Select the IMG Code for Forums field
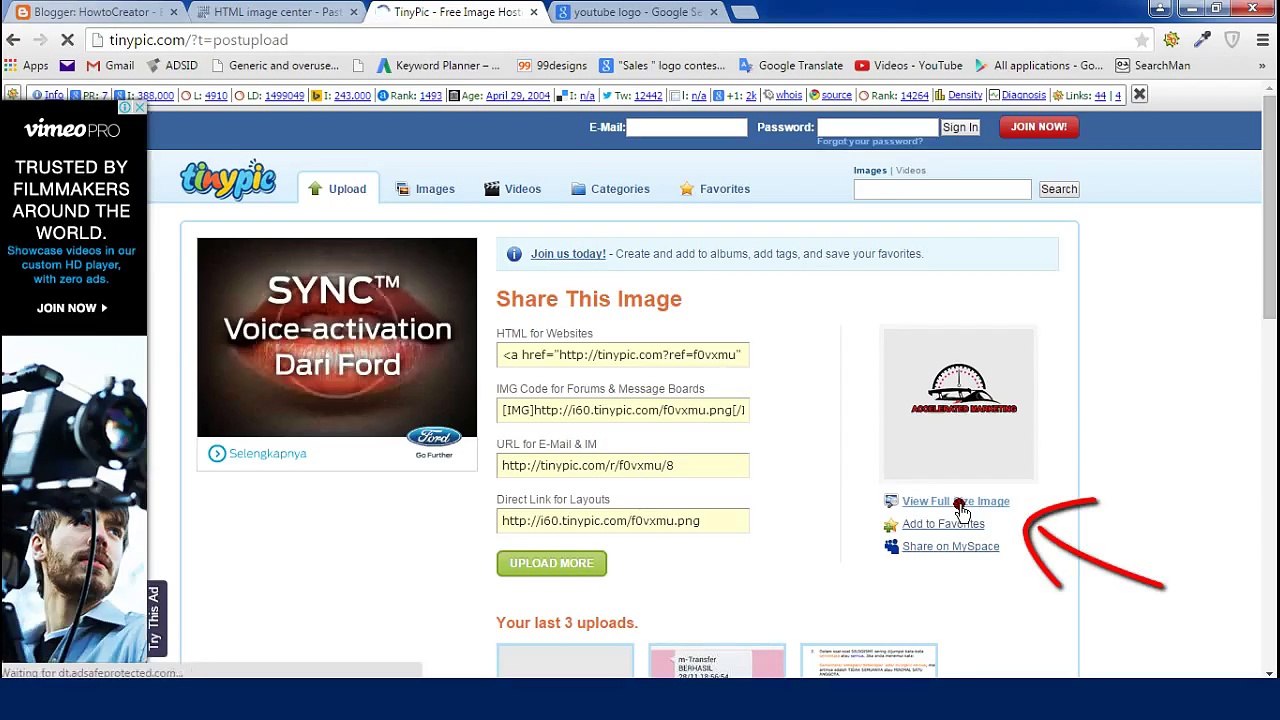Viewport: 1280px width, 720px height. point(623,410)
